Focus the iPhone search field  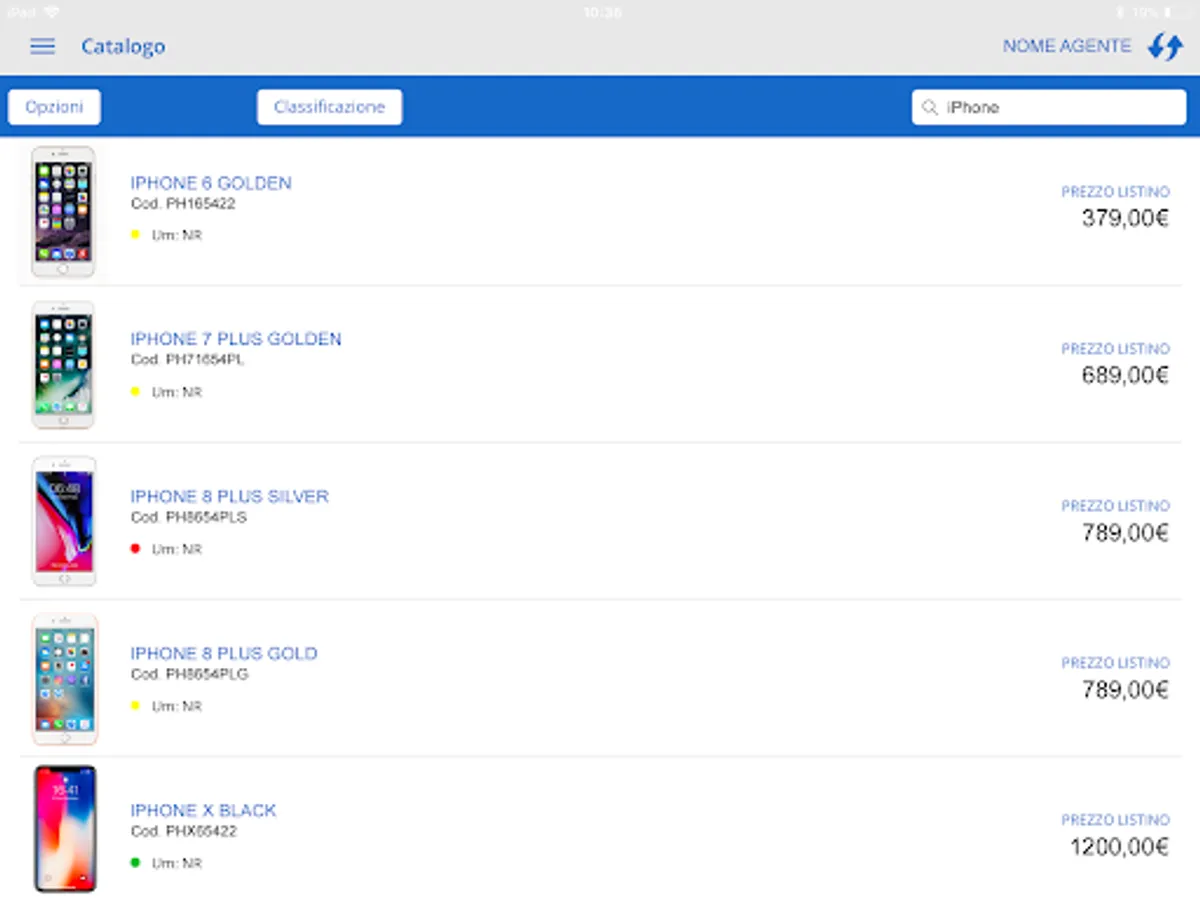pyautogui.click(x=1049, y=107)
